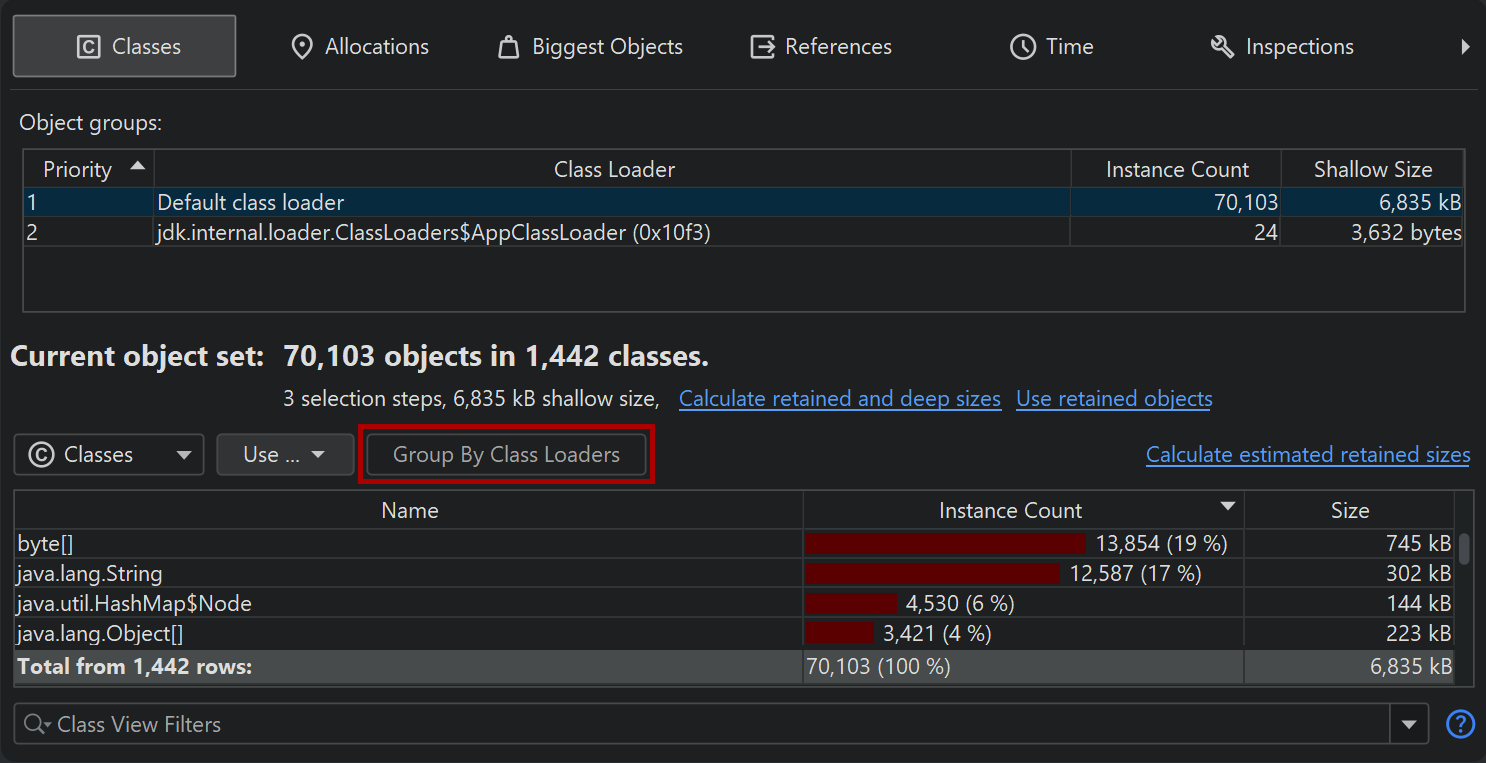
Task: Click Calculate retained and deep sizes link
Action: [839, 399]
